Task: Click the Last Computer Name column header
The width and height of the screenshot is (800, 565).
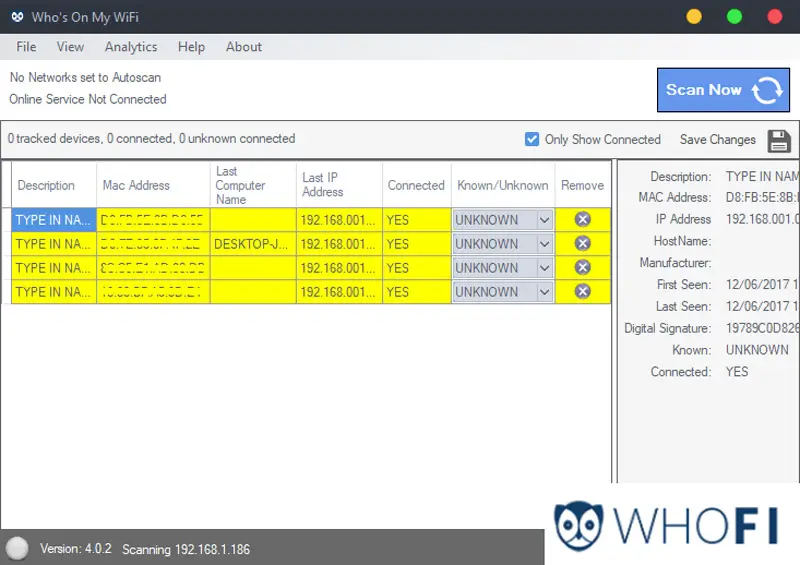Action: click(253, 185)
